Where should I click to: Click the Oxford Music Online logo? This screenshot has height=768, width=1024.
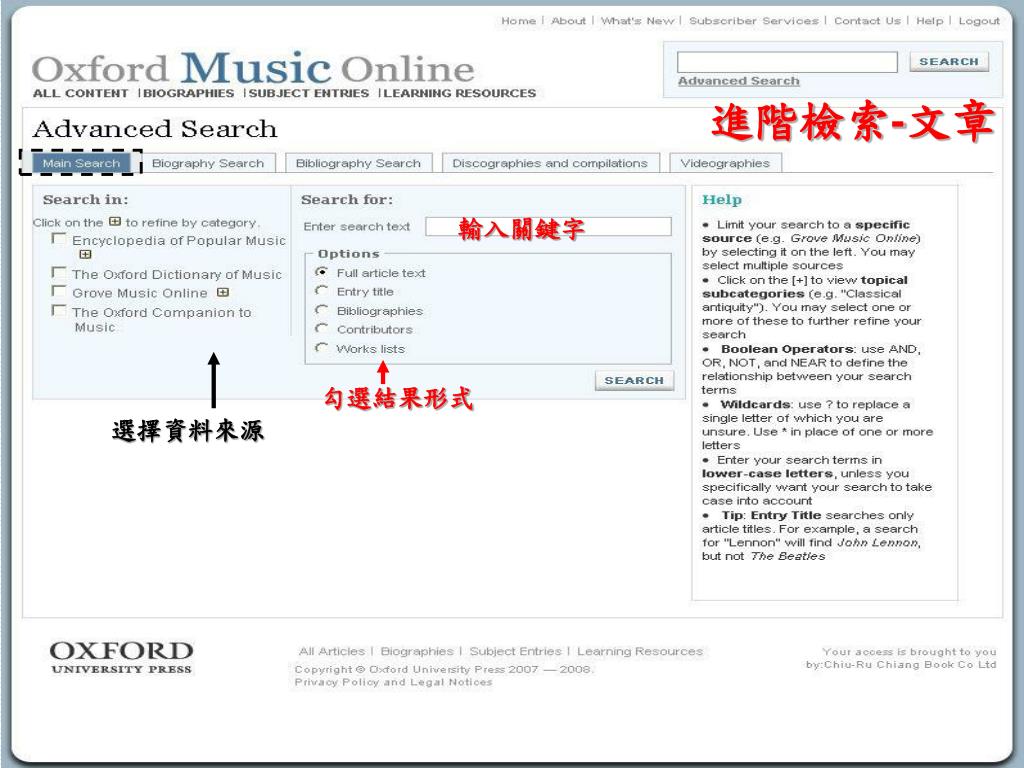(253, 68)
